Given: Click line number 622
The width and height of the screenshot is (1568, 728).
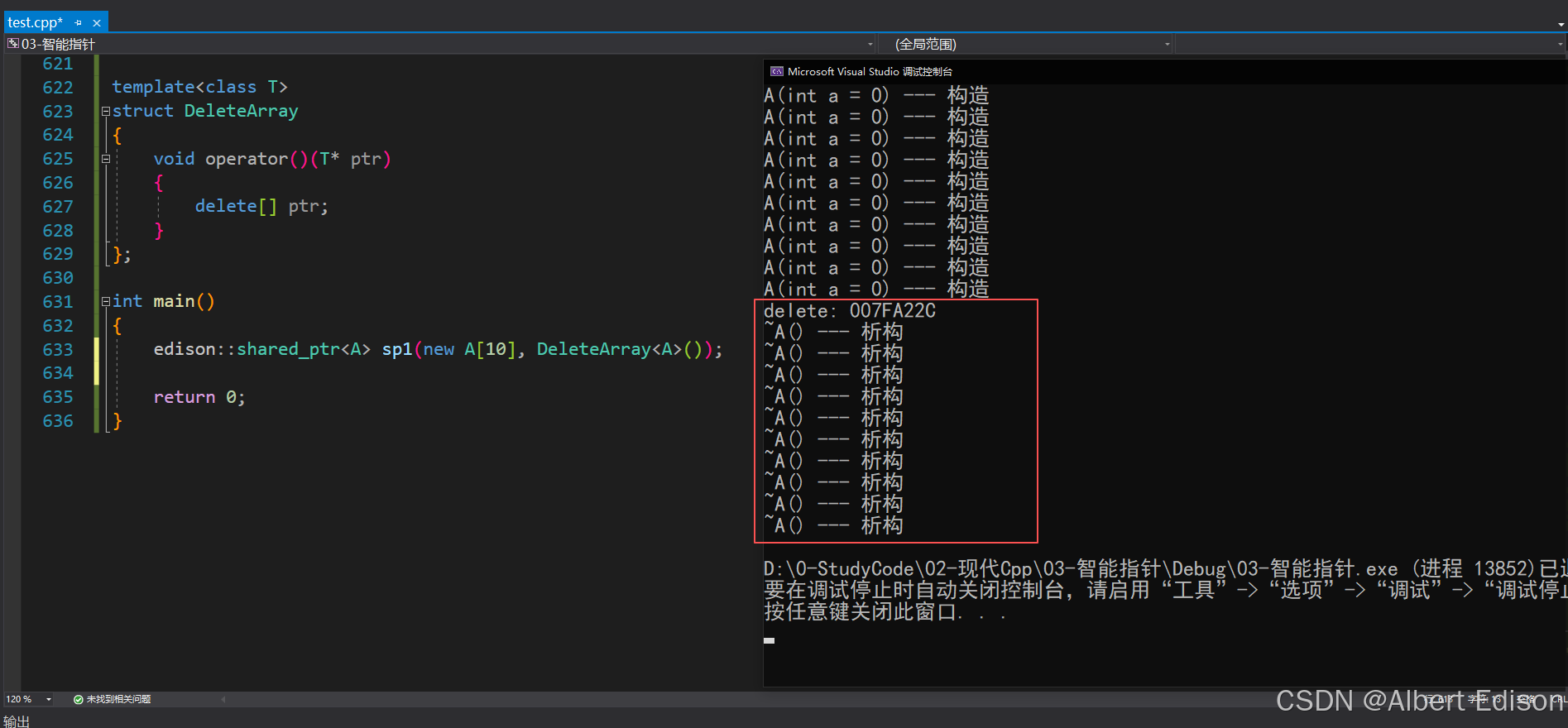Looking at the screenshot, I should 58,88.
